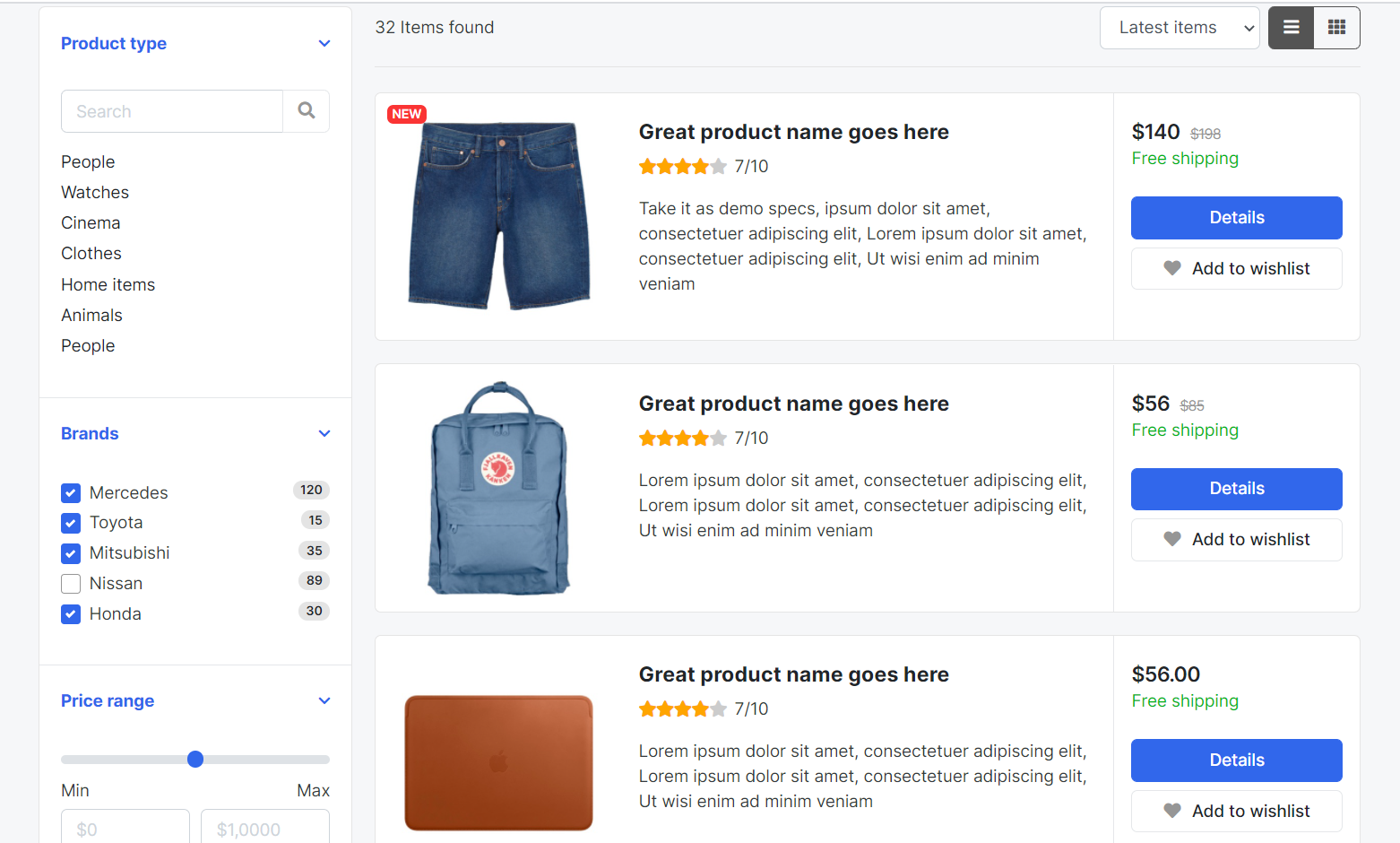Click the price range slider handle
1400x843 pixels.
pyautogui.click(x=195, y=760)
